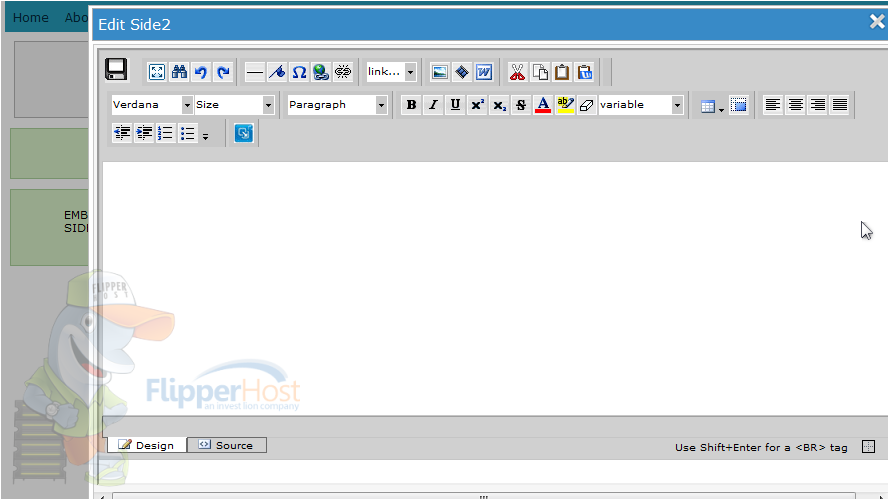Justify text alignment
Screen dimensions: 889x500
[x=839, y=105]
